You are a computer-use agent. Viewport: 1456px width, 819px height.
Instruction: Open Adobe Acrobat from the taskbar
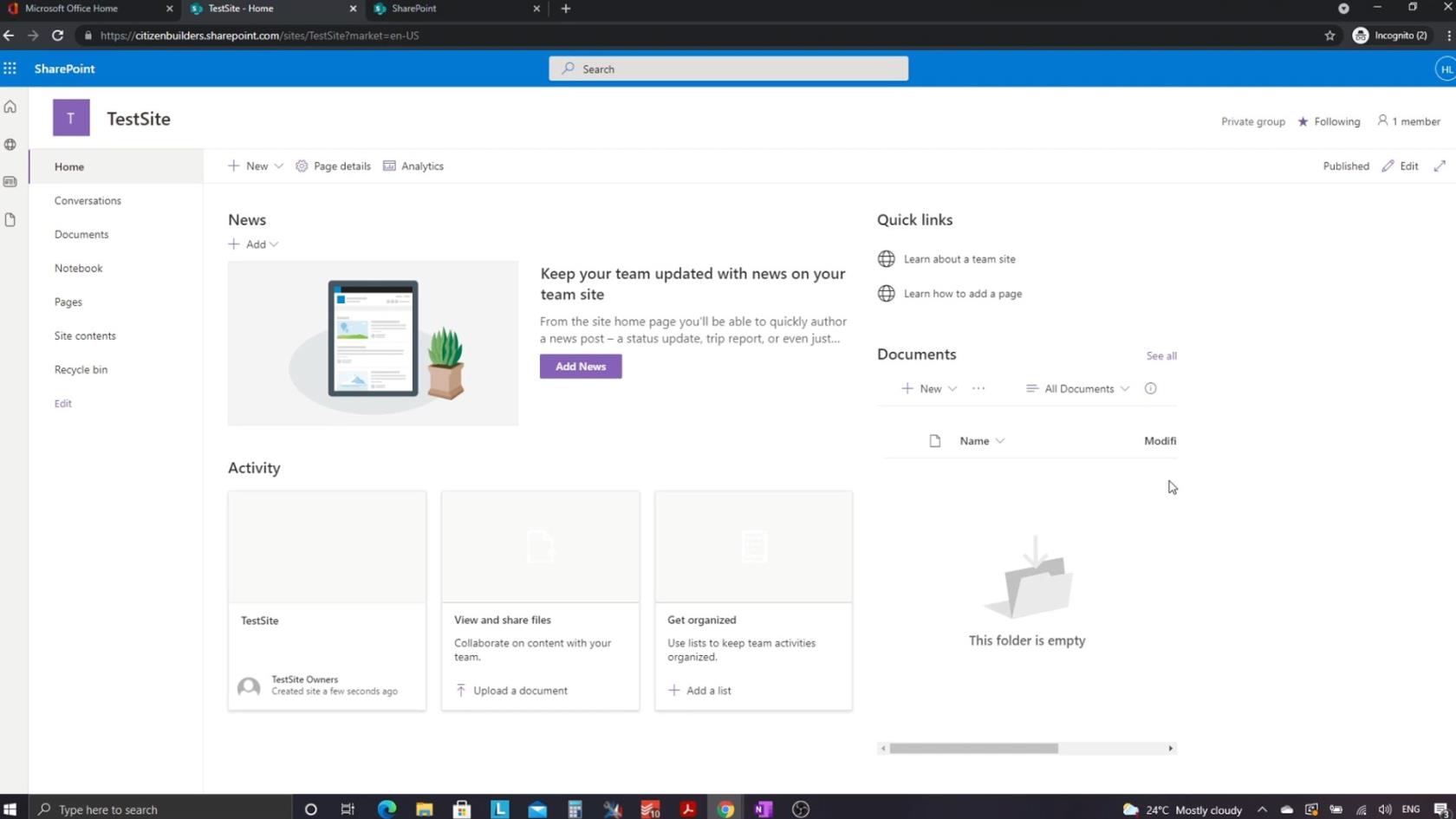[687, 809]
